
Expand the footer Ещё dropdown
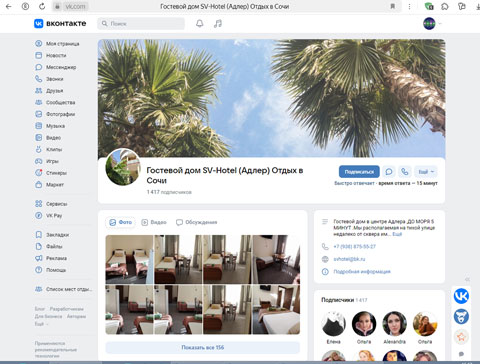[41, 323]
